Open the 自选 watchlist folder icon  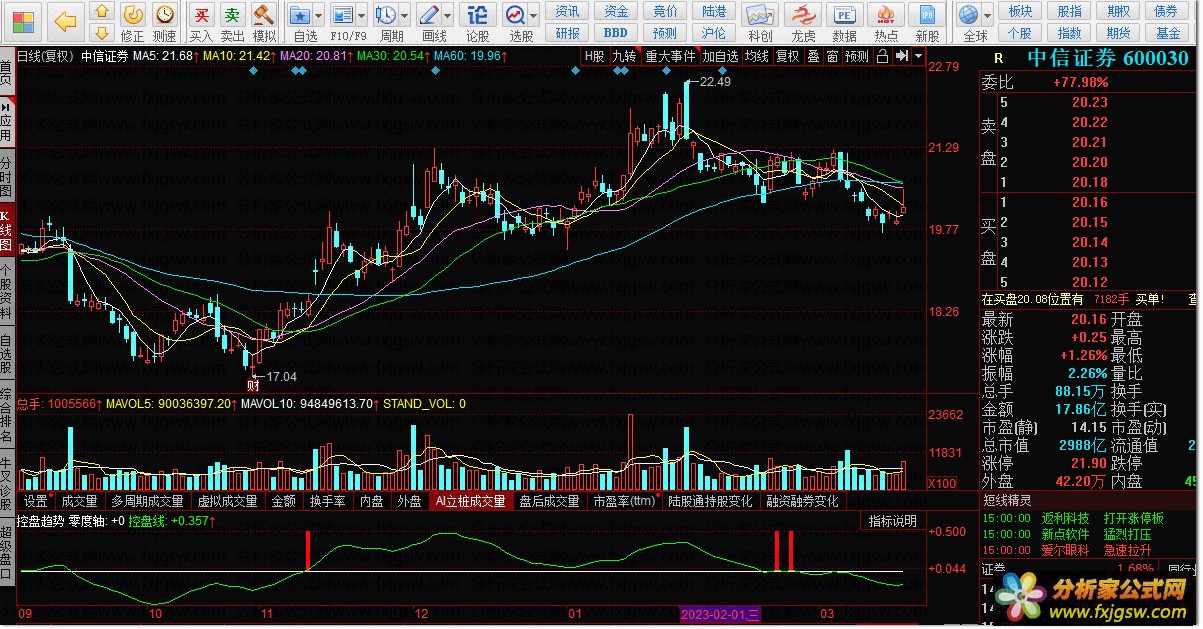point(300,14)
